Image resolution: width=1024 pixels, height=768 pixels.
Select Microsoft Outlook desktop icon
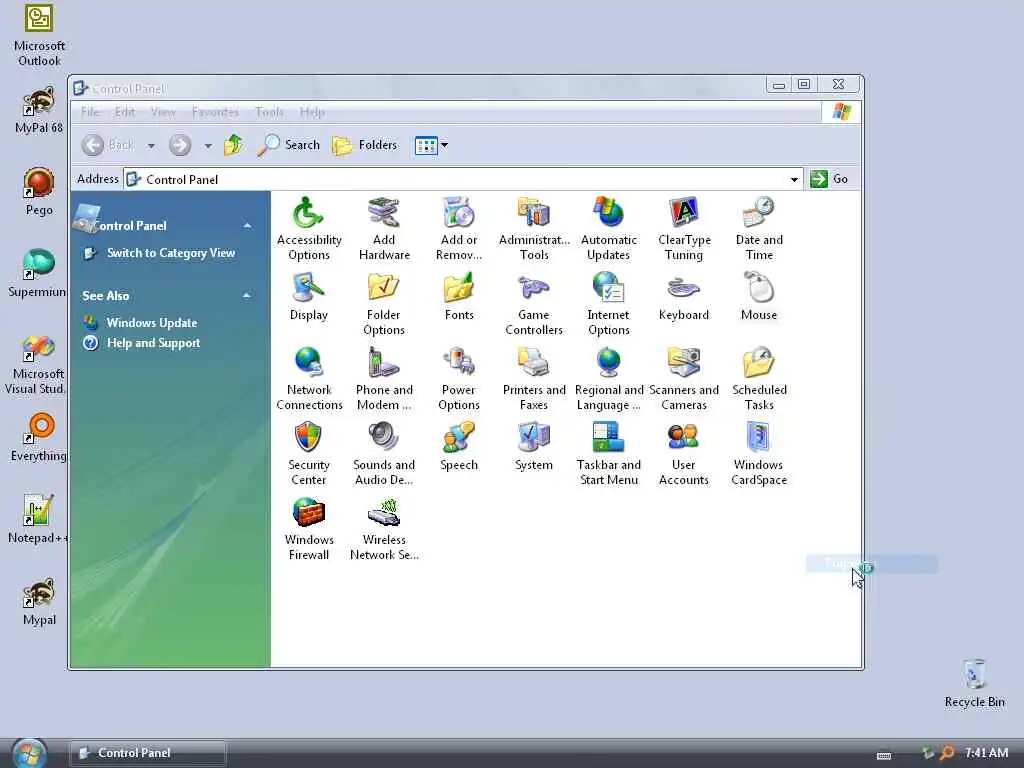pos(39,36)
